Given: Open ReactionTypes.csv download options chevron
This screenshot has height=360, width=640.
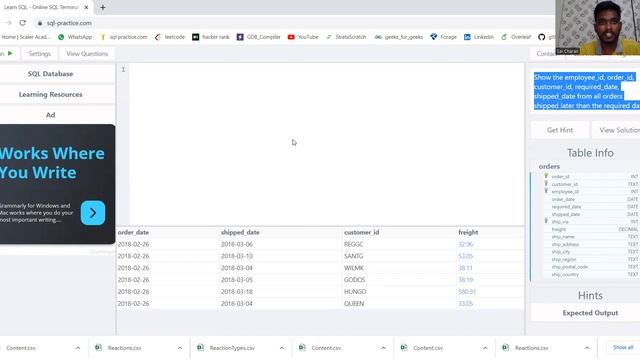Looking at the screenshot, I should click(x=282, y=348).
